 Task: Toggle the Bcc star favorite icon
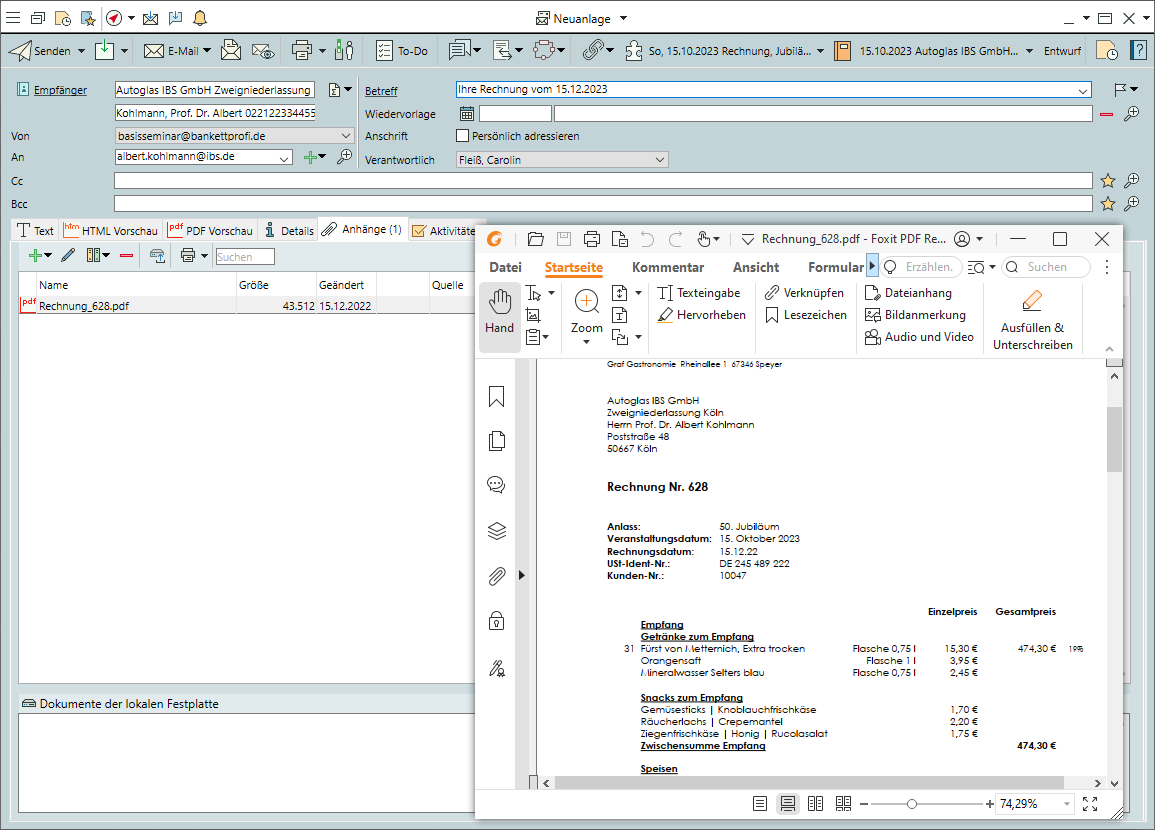(x=1108, y=204)
